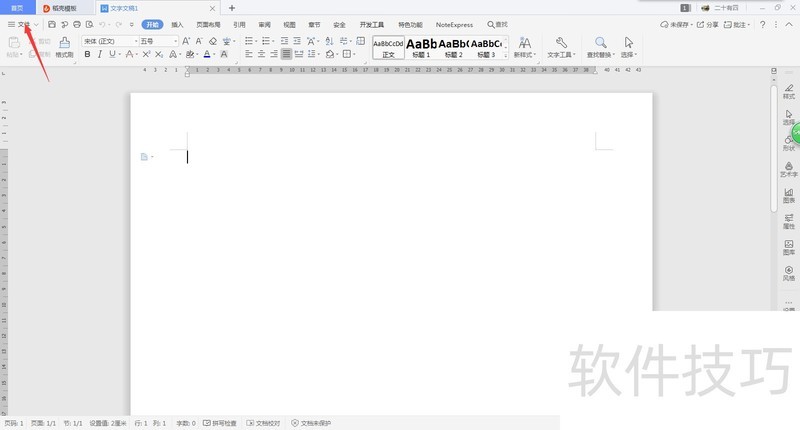Toggle Bold formatting

pos(87,54)
